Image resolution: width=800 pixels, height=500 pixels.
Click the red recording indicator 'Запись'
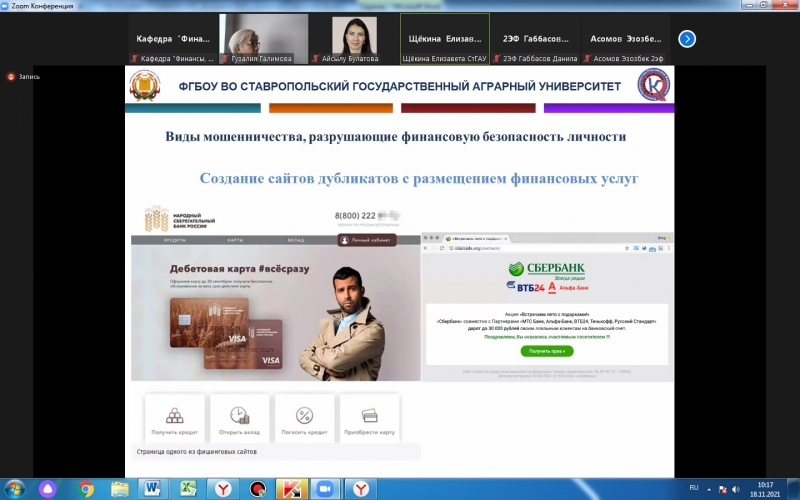pos(24,77)
